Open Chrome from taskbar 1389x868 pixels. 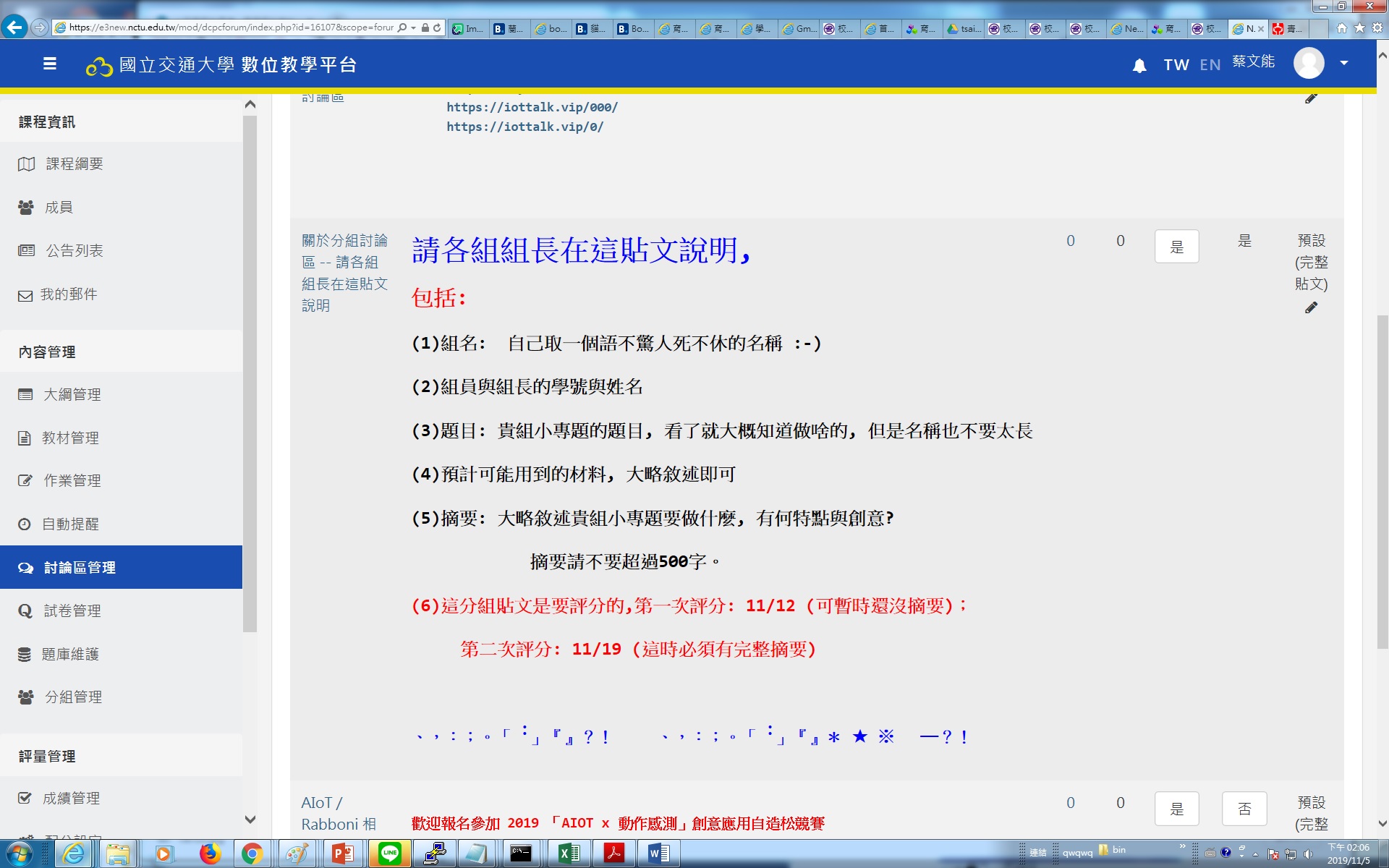coord(252,854)
